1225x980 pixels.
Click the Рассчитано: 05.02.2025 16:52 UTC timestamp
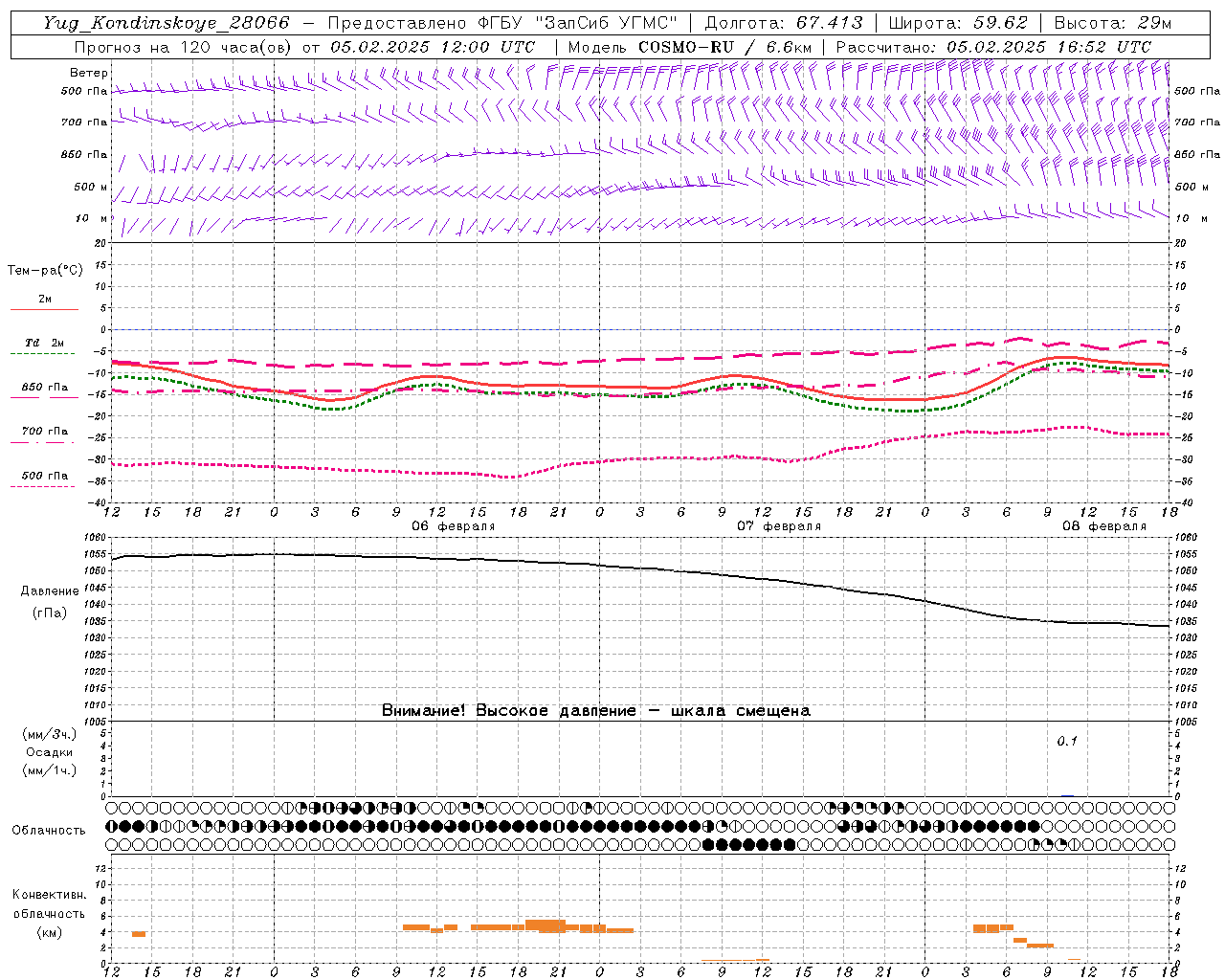[993, 47]
